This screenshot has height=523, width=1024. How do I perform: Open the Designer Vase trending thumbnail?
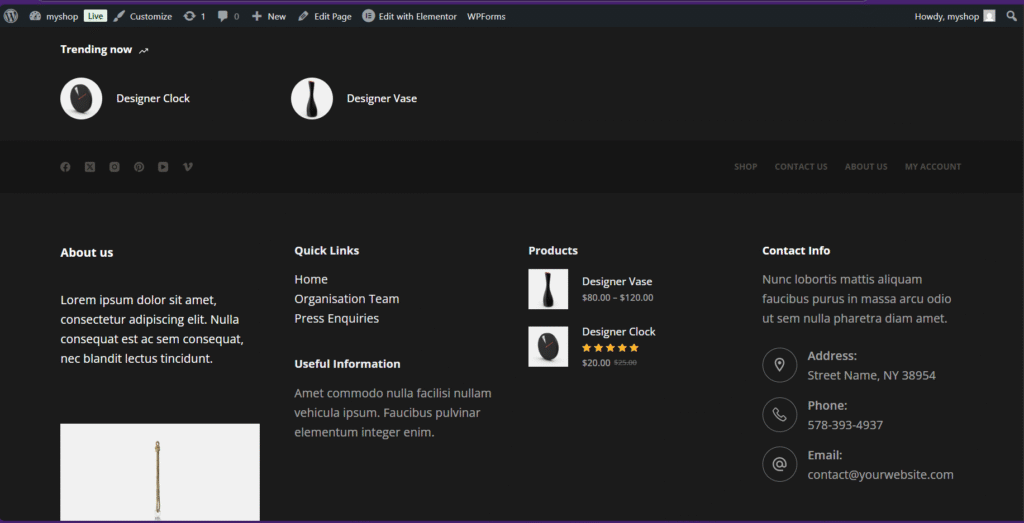(312, 99)
